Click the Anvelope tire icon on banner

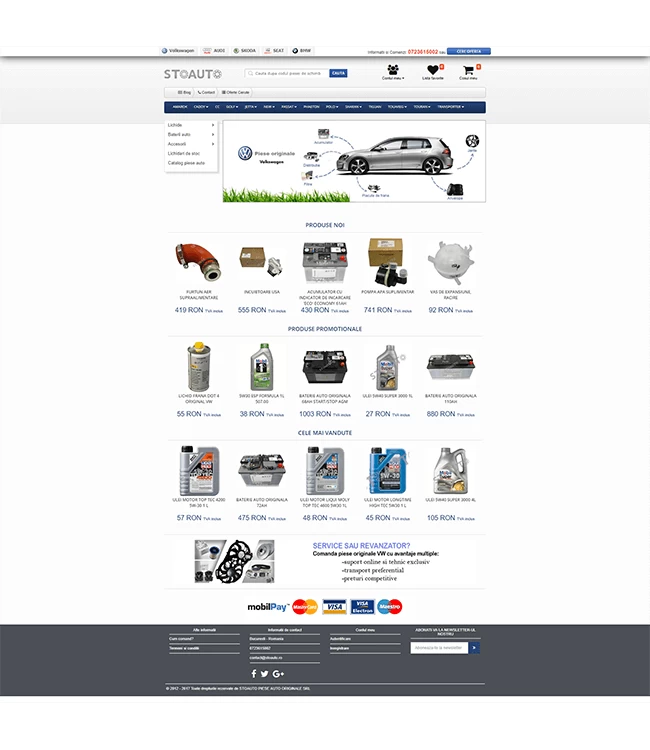[x=455, y=189]
